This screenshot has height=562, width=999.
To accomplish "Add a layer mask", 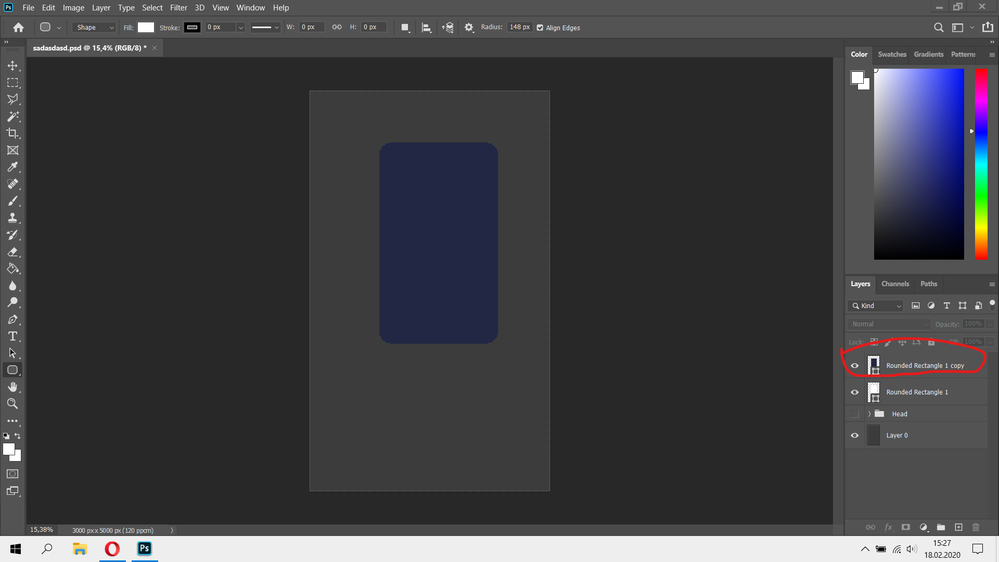I will point(905,527).
